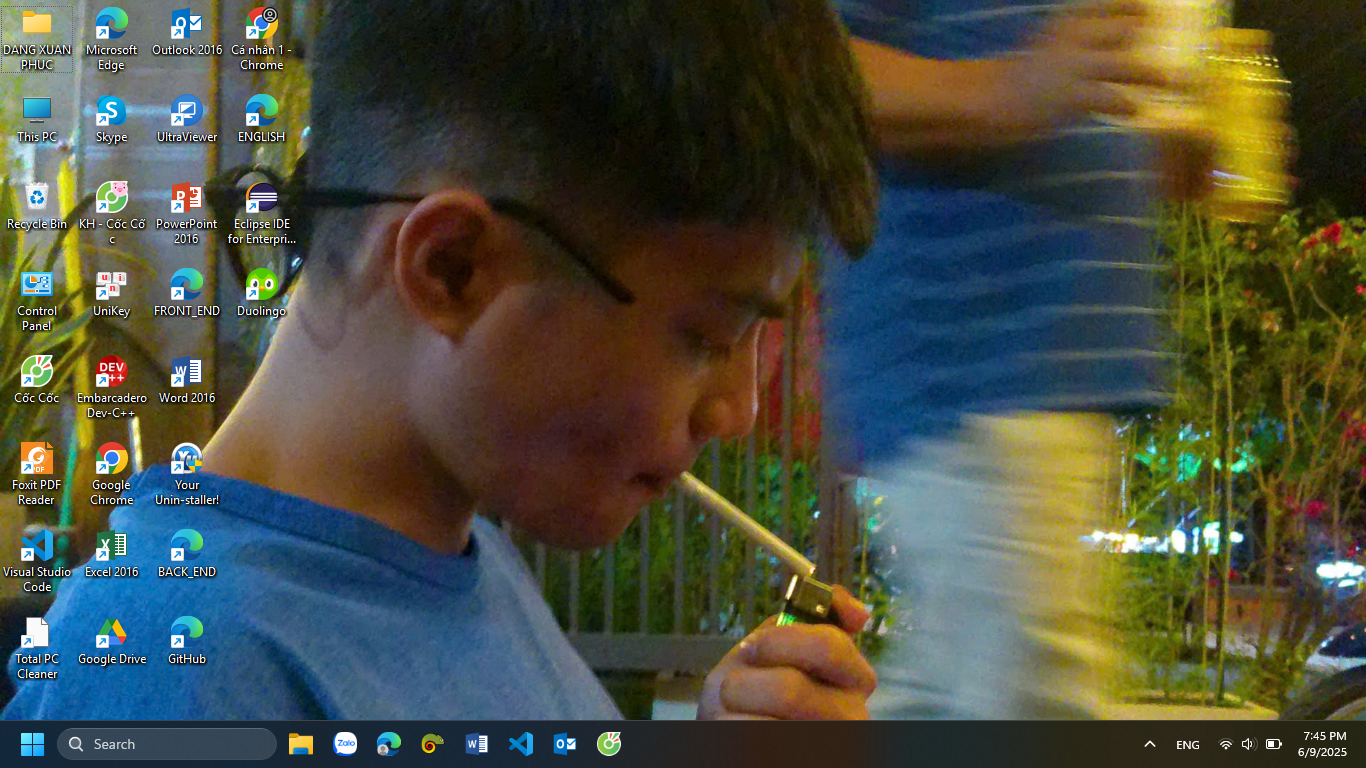Open Cốc Cốc from the taskbar
1366x768 pixels.
coord(609,744)
